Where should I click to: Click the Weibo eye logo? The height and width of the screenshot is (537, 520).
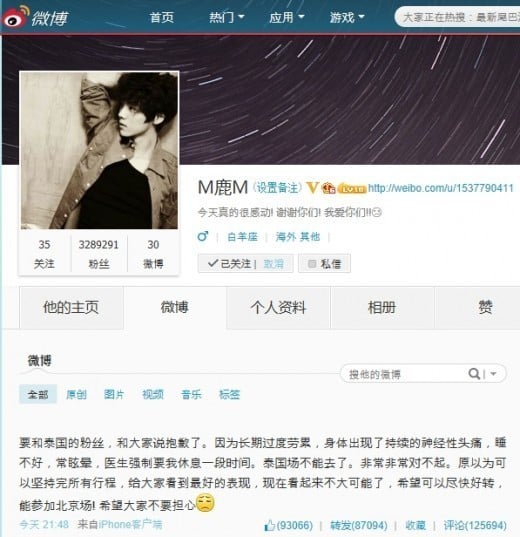15,16
